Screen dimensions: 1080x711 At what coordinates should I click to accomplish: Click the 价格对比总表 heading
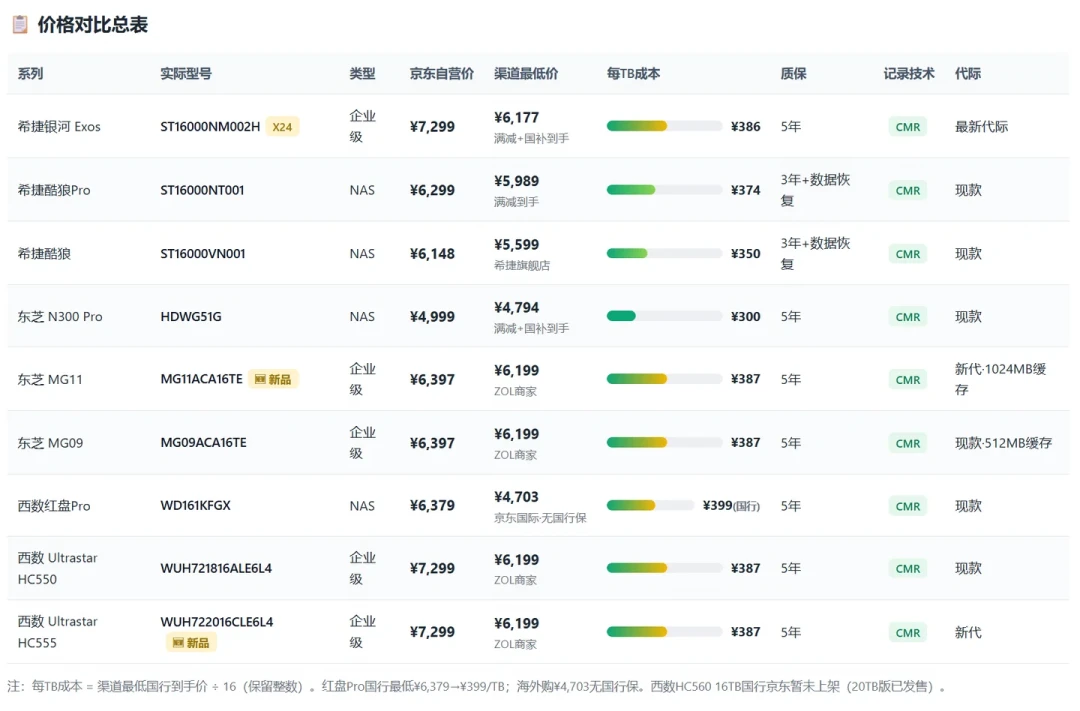pyautogui.click(x=92, y=25)
